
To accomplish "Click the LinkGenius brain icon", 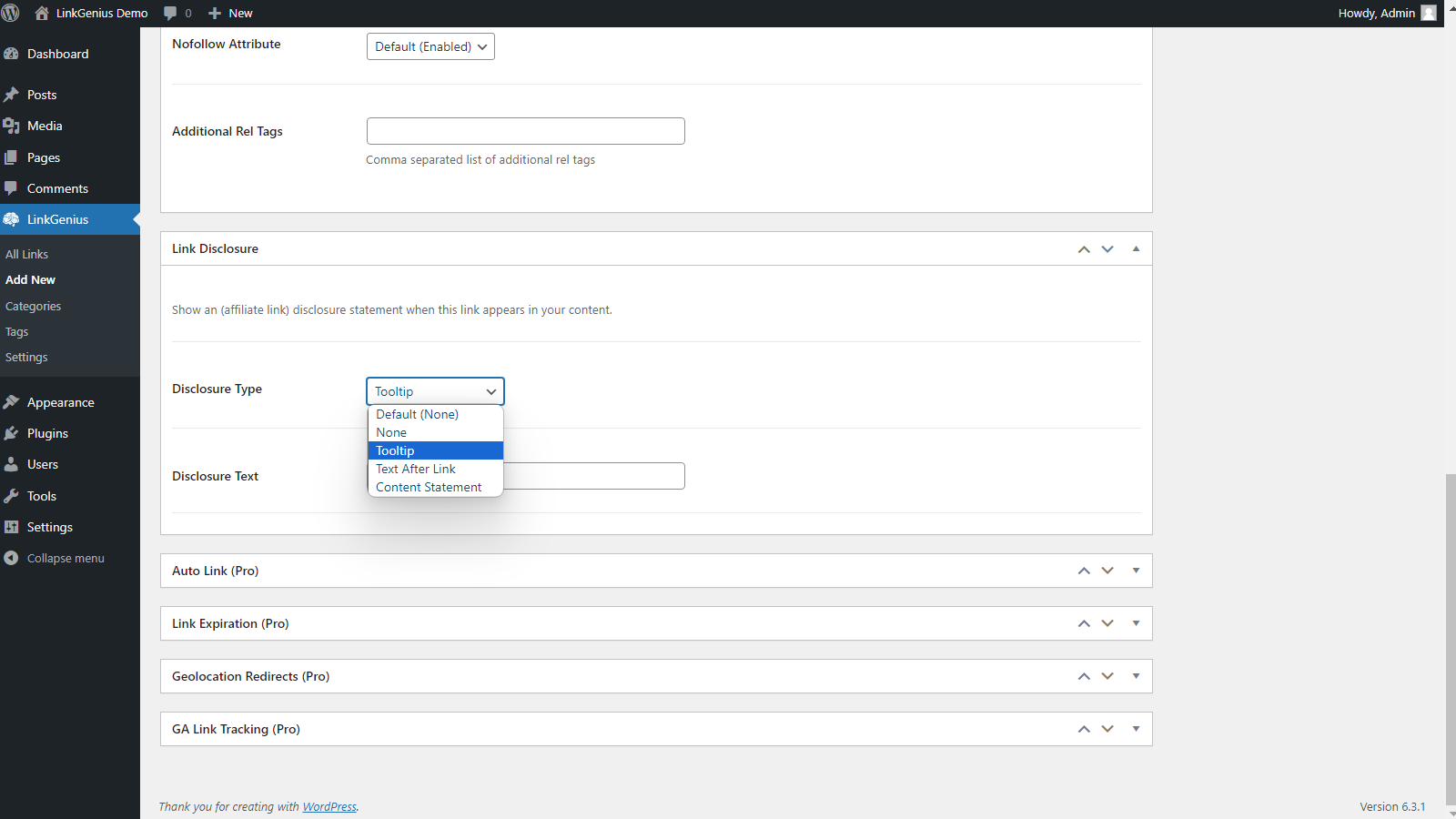I will click(x=11, y=219).
